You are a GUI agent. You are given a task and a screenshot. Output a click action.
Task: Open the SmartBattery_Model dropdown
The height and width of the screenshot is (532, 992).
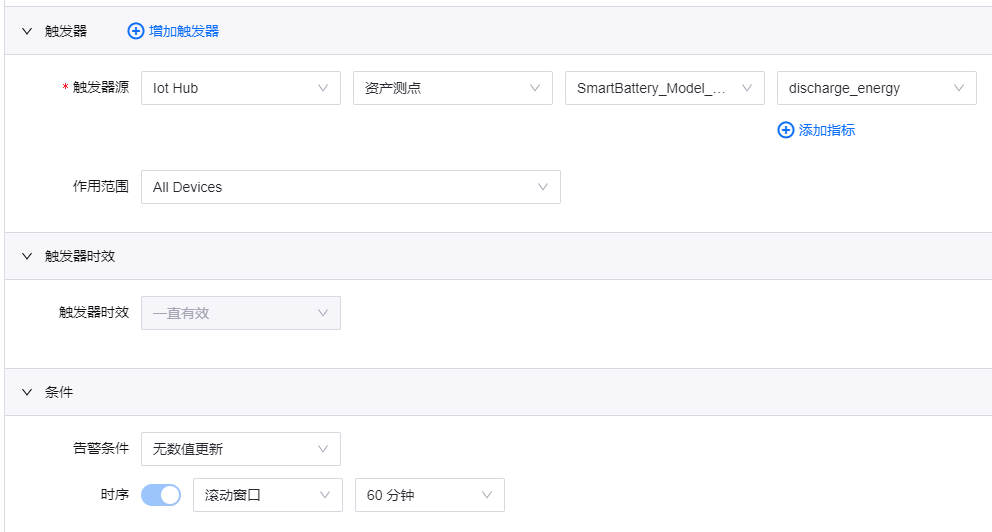(664, 88)
